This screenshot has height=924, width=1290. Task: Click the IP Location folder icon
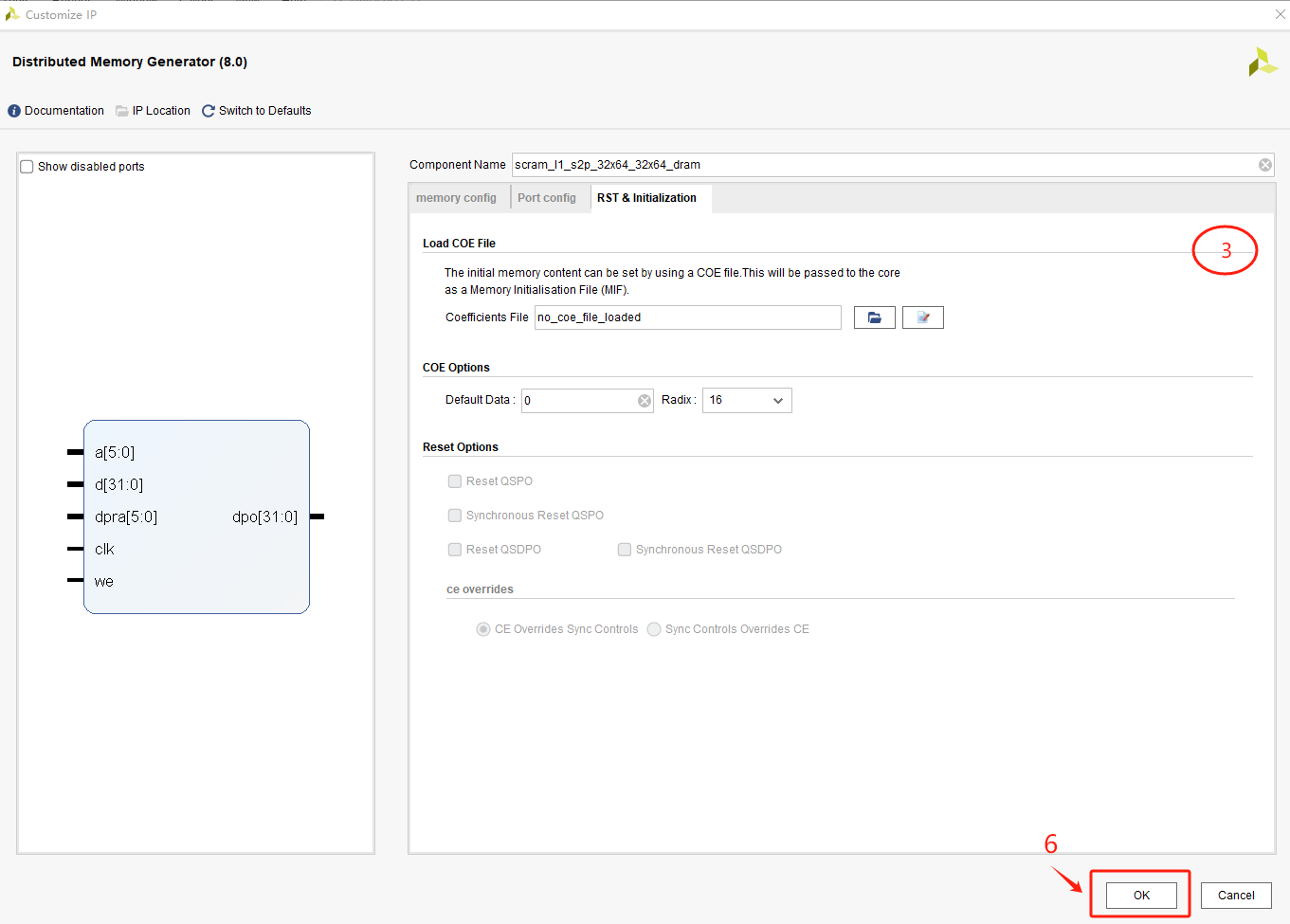(124, 110)
